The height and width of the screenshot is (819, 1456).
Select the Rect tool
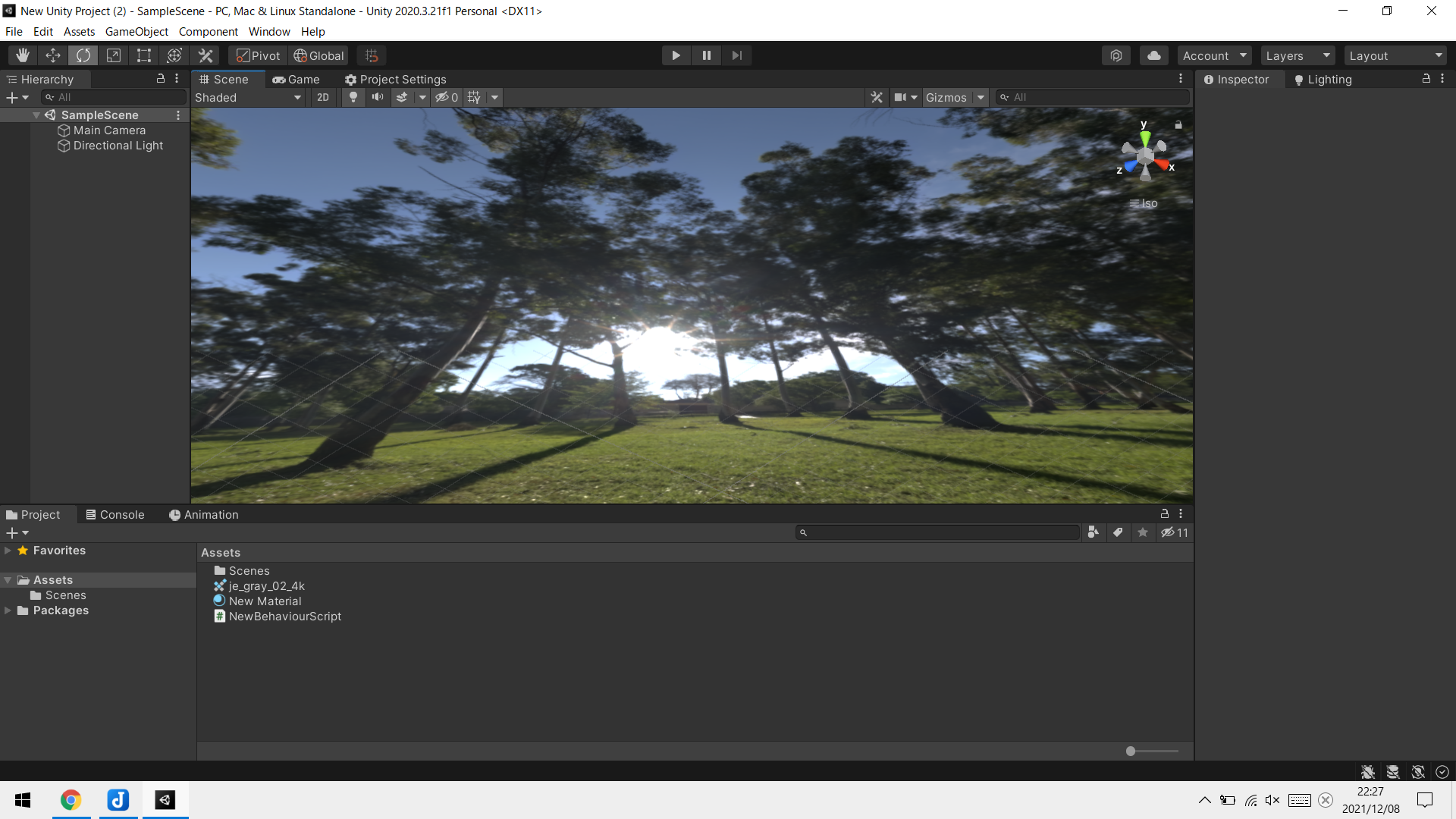[x=144, y=55]
